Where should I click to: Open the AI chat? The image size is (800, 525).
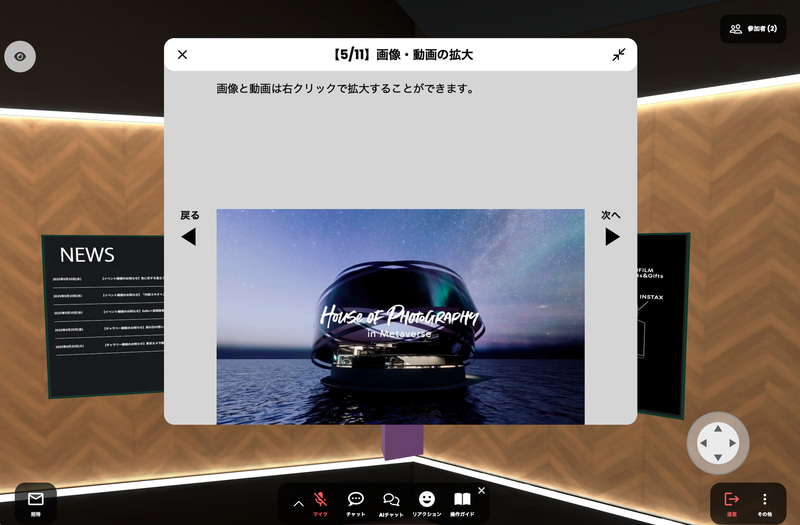(x=391, y=504)
